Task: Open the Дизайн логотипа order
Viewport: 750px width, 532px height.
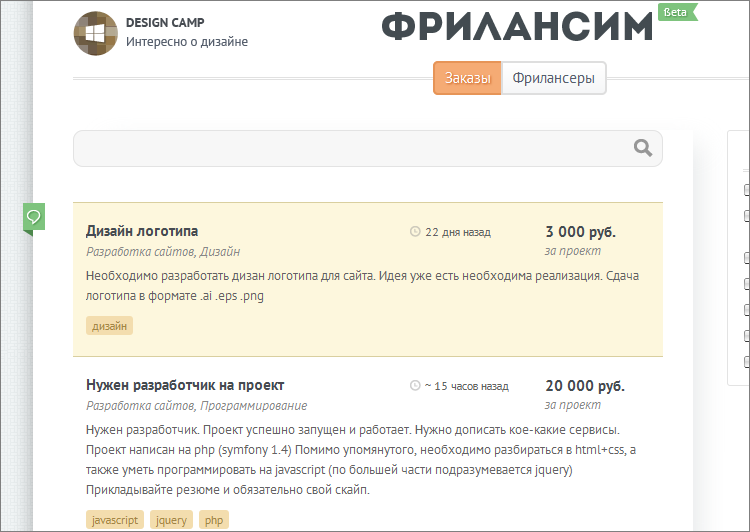Action: click(142, 231)
